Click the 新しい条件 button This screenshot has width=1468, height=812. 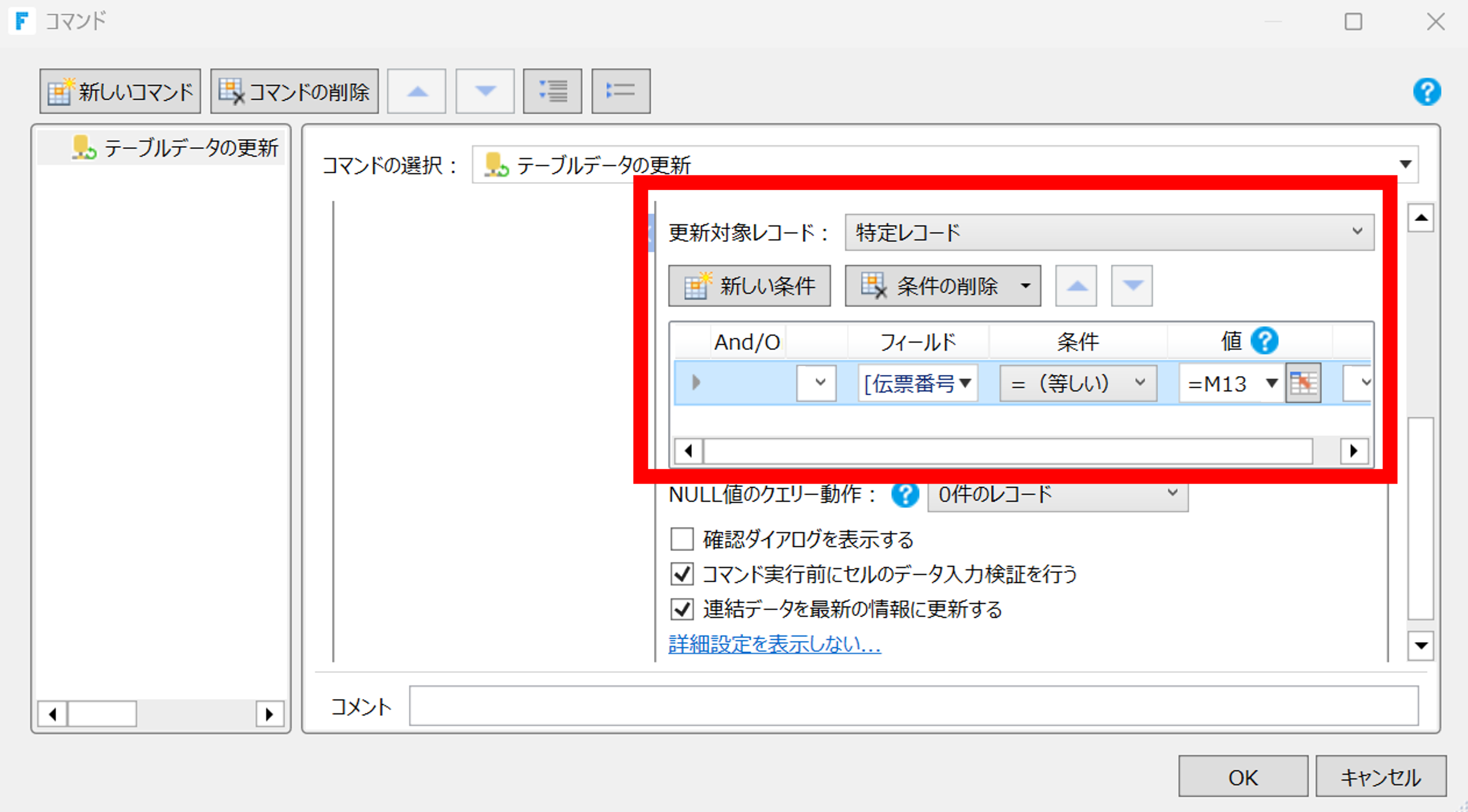(x=749, y=286)
